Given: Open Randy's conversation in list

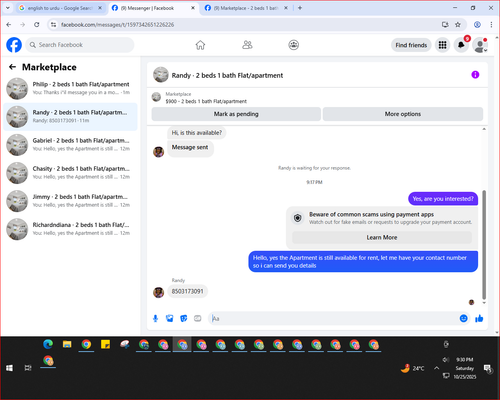Looking at the screenshot, I should coord(70,117).
